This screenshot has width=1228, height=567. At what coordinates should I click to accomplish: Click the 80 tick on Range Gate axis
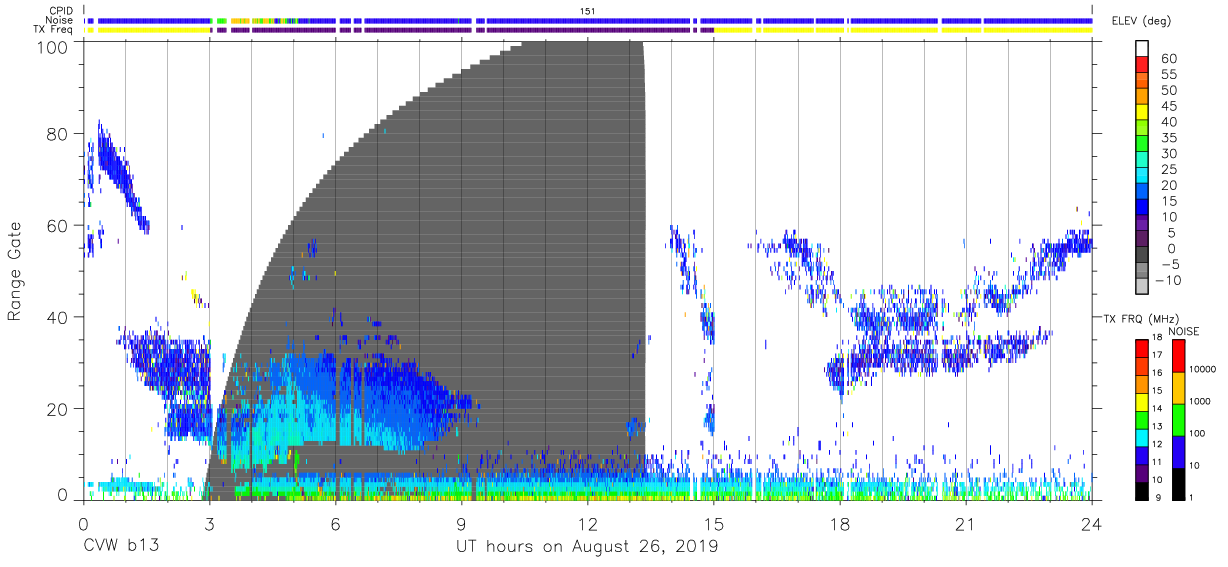57,133
